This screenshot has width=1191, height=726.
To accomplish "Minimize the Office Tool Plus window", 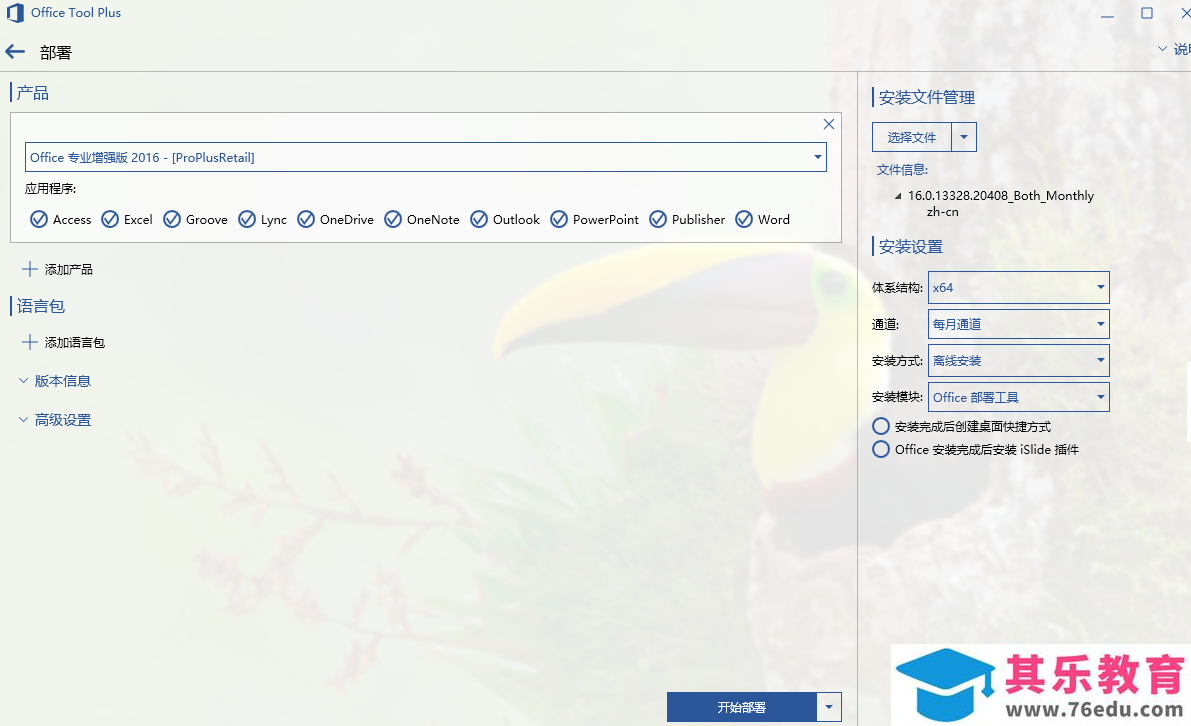I will coord(1107,14).
